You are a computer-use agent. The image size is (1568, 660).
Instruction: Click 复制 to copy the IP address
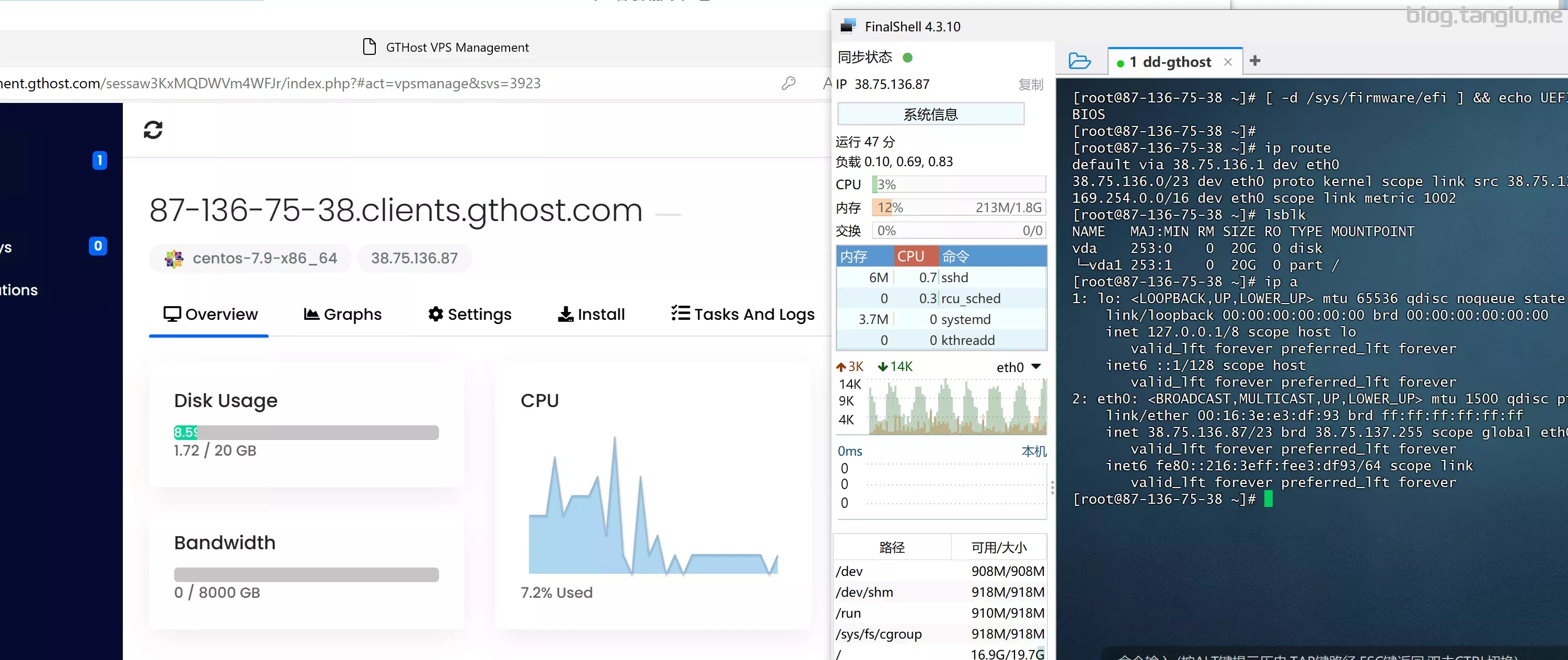pyautogui.click(x=1031, y=85)
